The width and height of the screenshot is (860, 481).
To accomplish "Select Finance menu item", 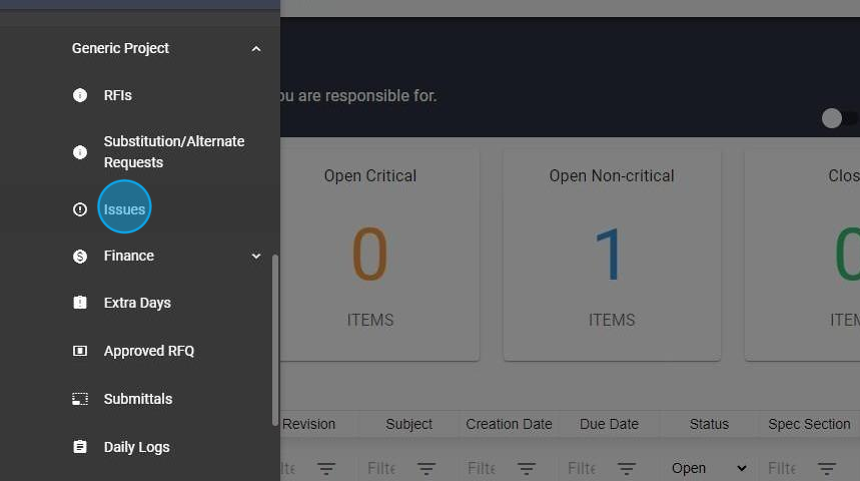I will click(129, 256).
